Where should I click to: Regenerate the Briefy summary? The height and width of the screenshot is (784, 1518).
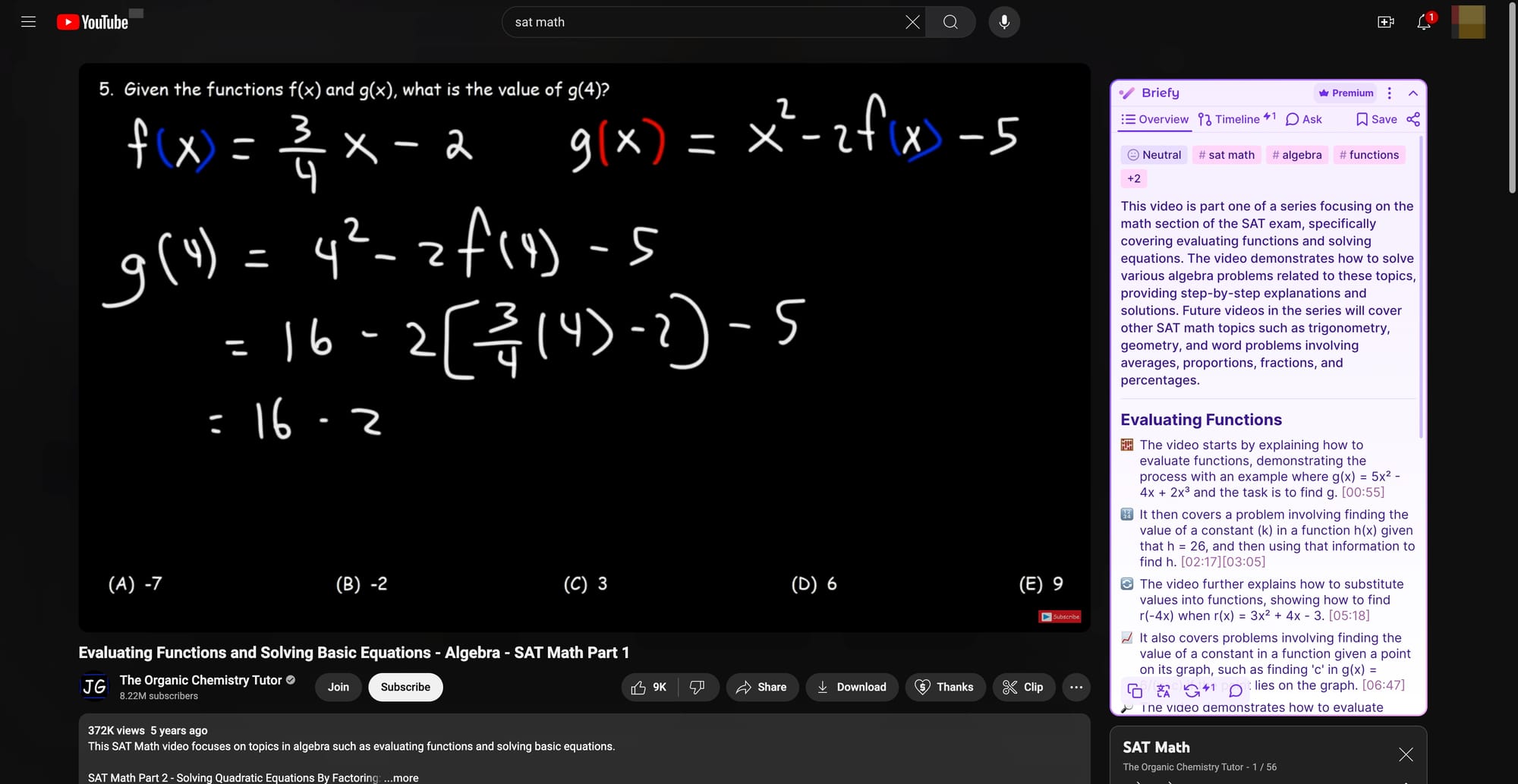[1192, 691]
